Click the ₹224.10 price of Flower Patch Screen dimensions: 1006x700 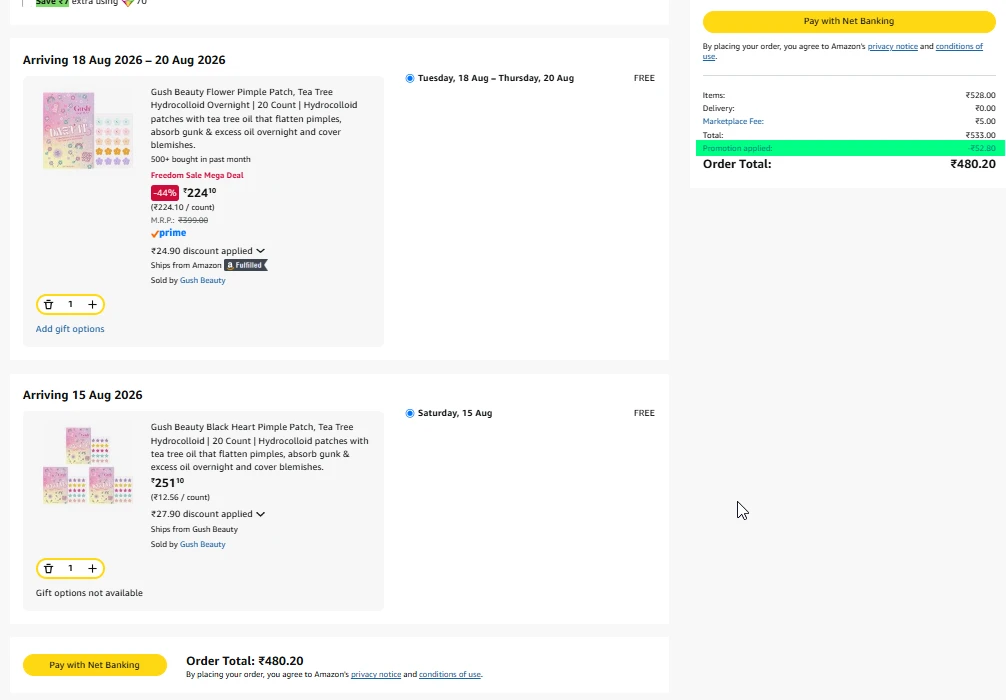coord(200,192)
